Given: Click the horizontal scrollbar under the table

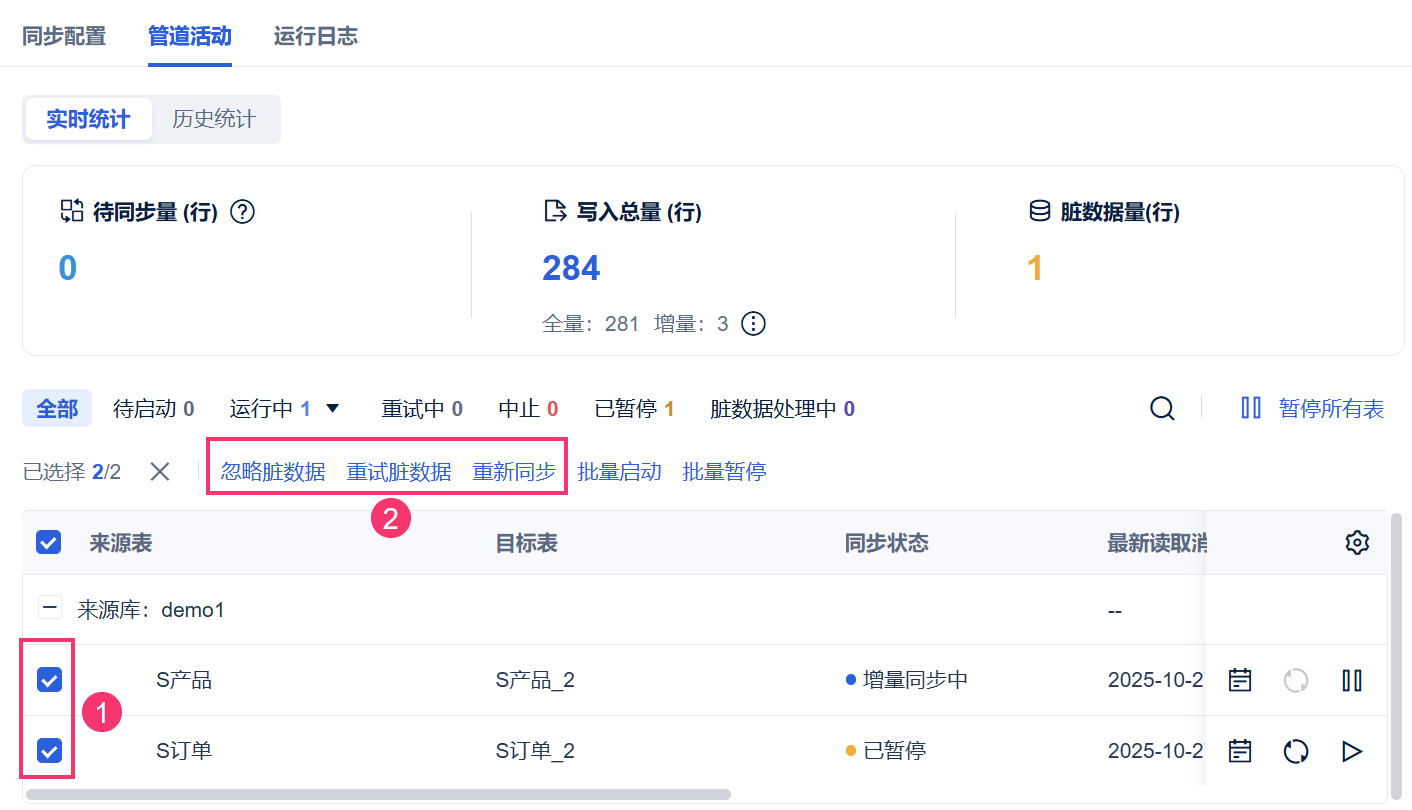Looking at the screenshot, I should pyautogui.click(x=378, y=795).
